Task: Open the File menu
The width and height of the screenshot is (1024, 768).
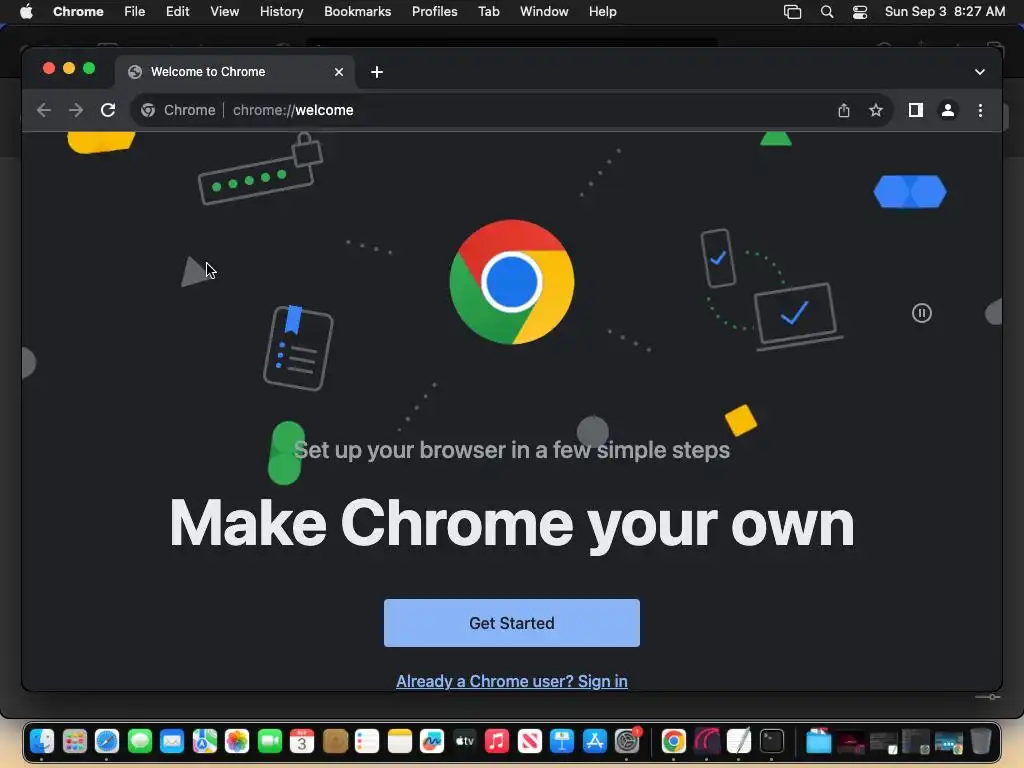Action: pos(135,12)
